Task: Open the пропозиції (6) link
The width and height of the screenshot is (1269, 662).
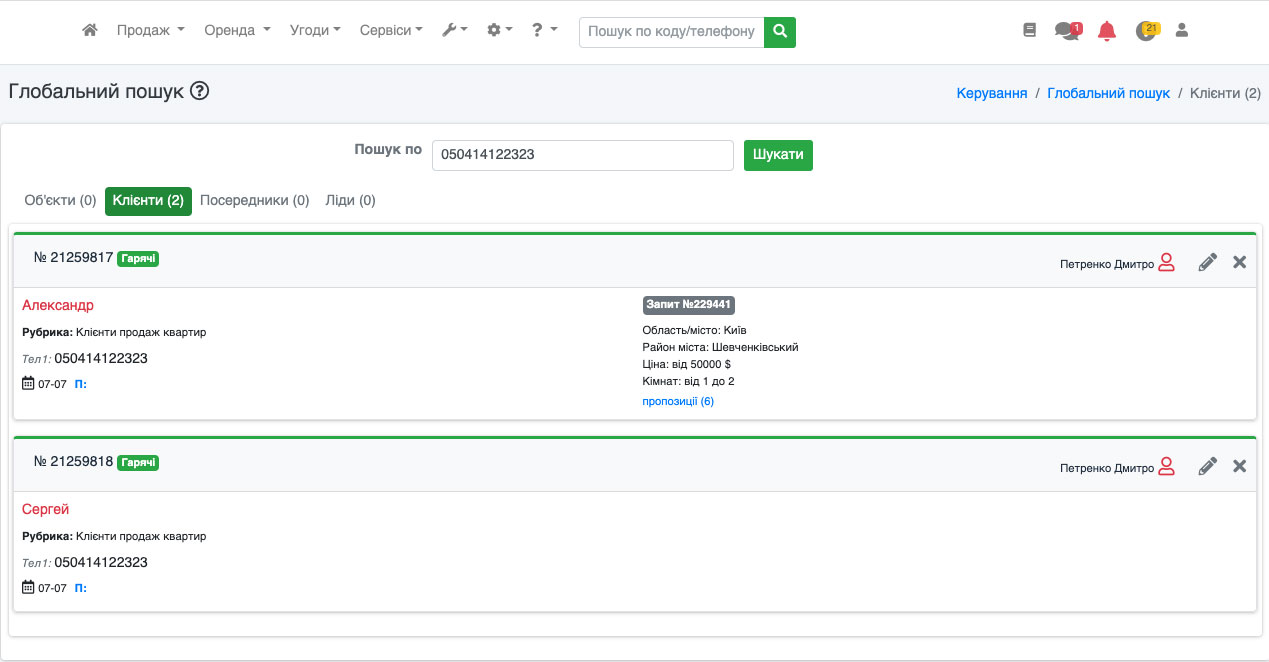Action: click(x=678, y=402)
